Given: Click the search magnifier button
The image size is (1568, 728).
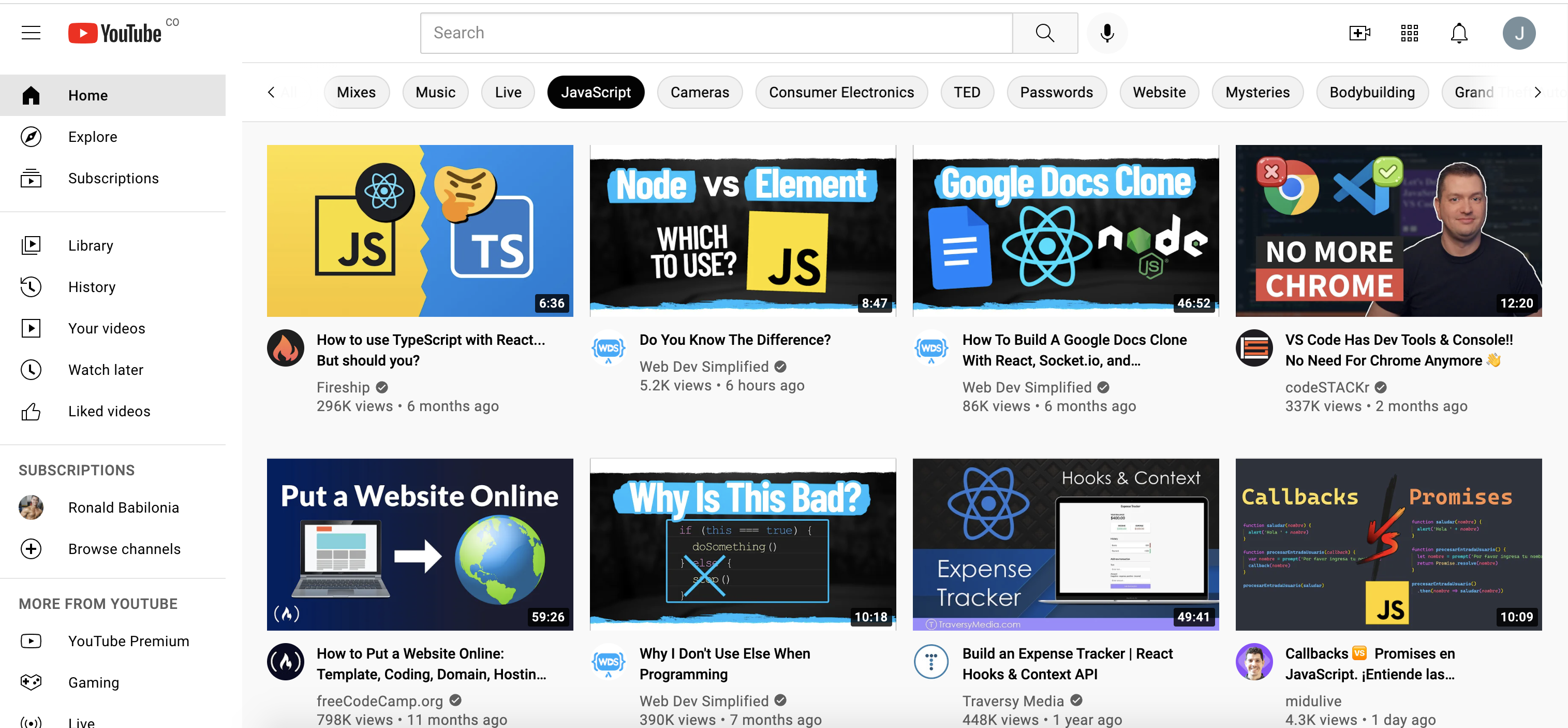Looking at the screenshot, I should click(x=1044, y=33).
